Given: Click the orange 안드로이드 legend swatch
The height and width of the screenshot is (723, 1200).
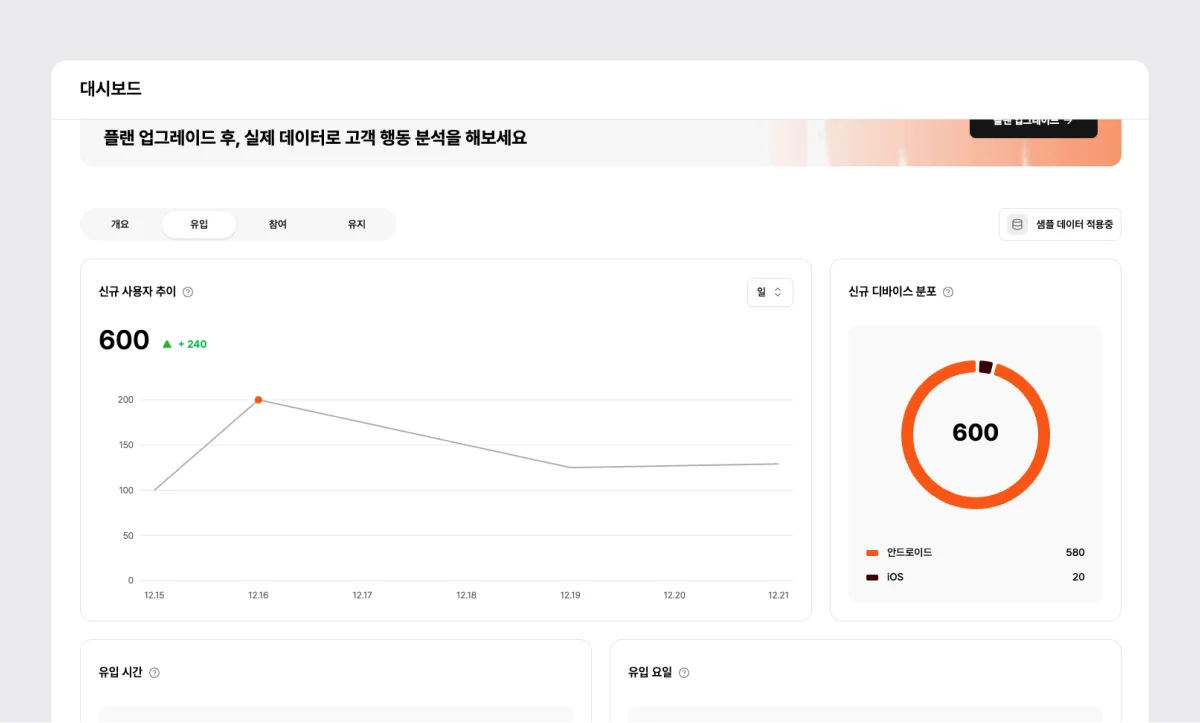Looking at the screenshot, I should pos(872,551).
